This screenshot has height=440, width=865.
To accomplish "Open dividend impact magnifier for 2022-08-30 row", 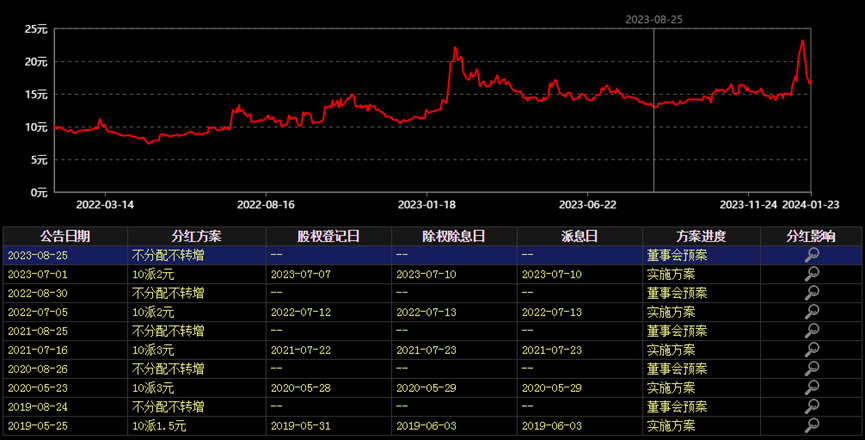I will point(811,293).
